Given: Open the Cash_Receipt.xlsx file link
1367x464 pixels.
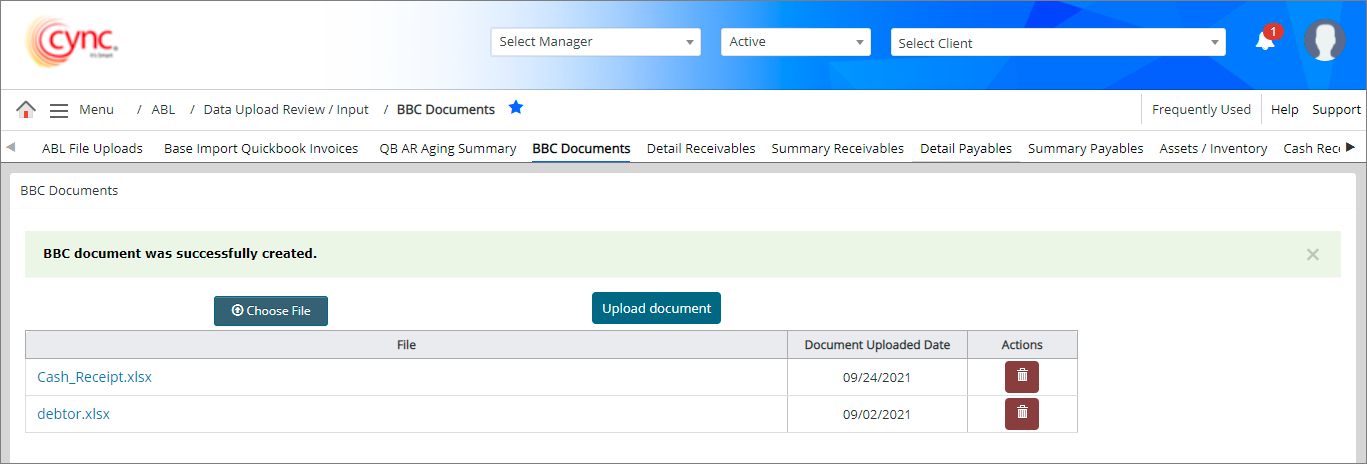Looking at the screenshot, I should coord(94,378).
